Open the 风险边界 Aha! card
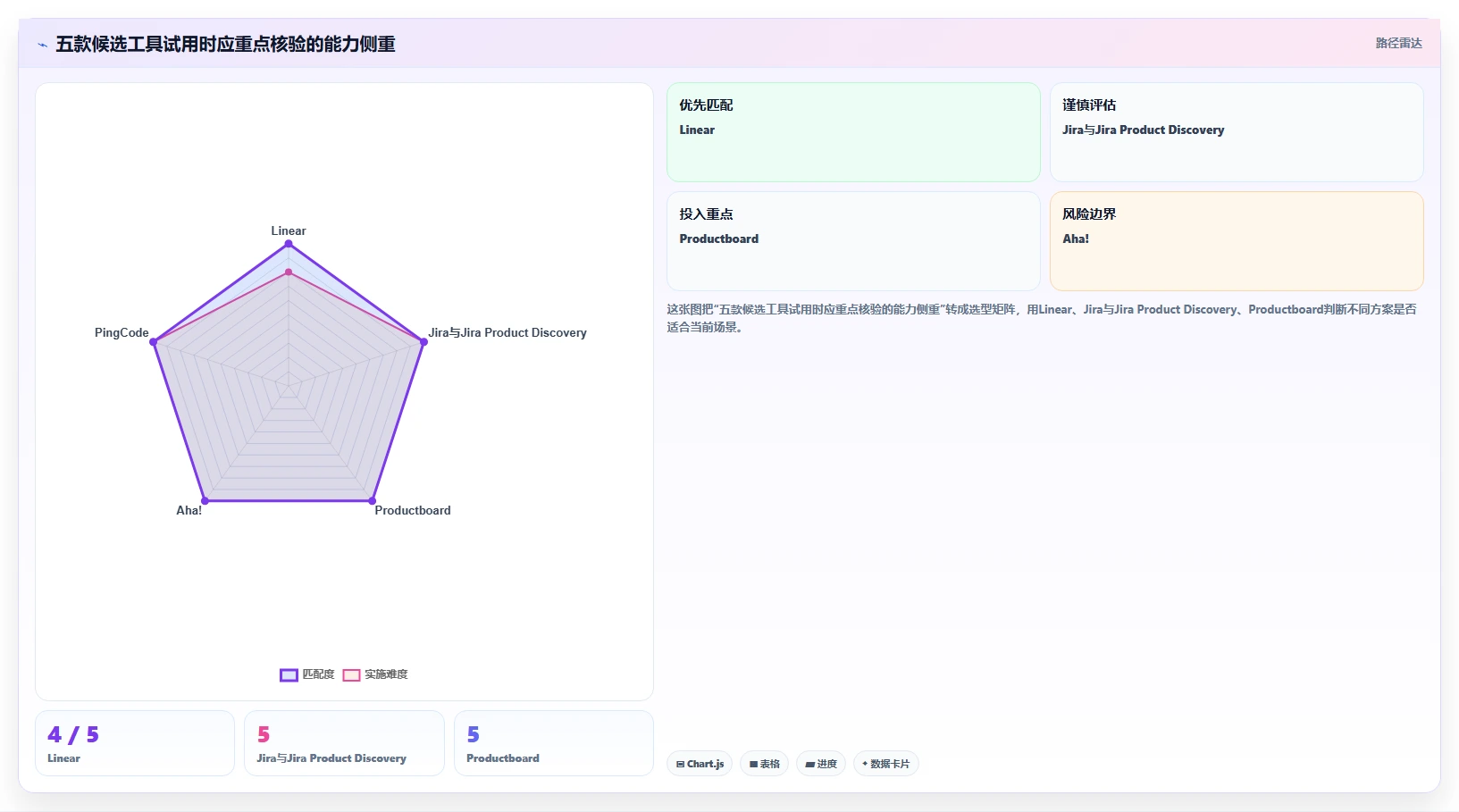 pyautogui.click(x=1237, y=241)
